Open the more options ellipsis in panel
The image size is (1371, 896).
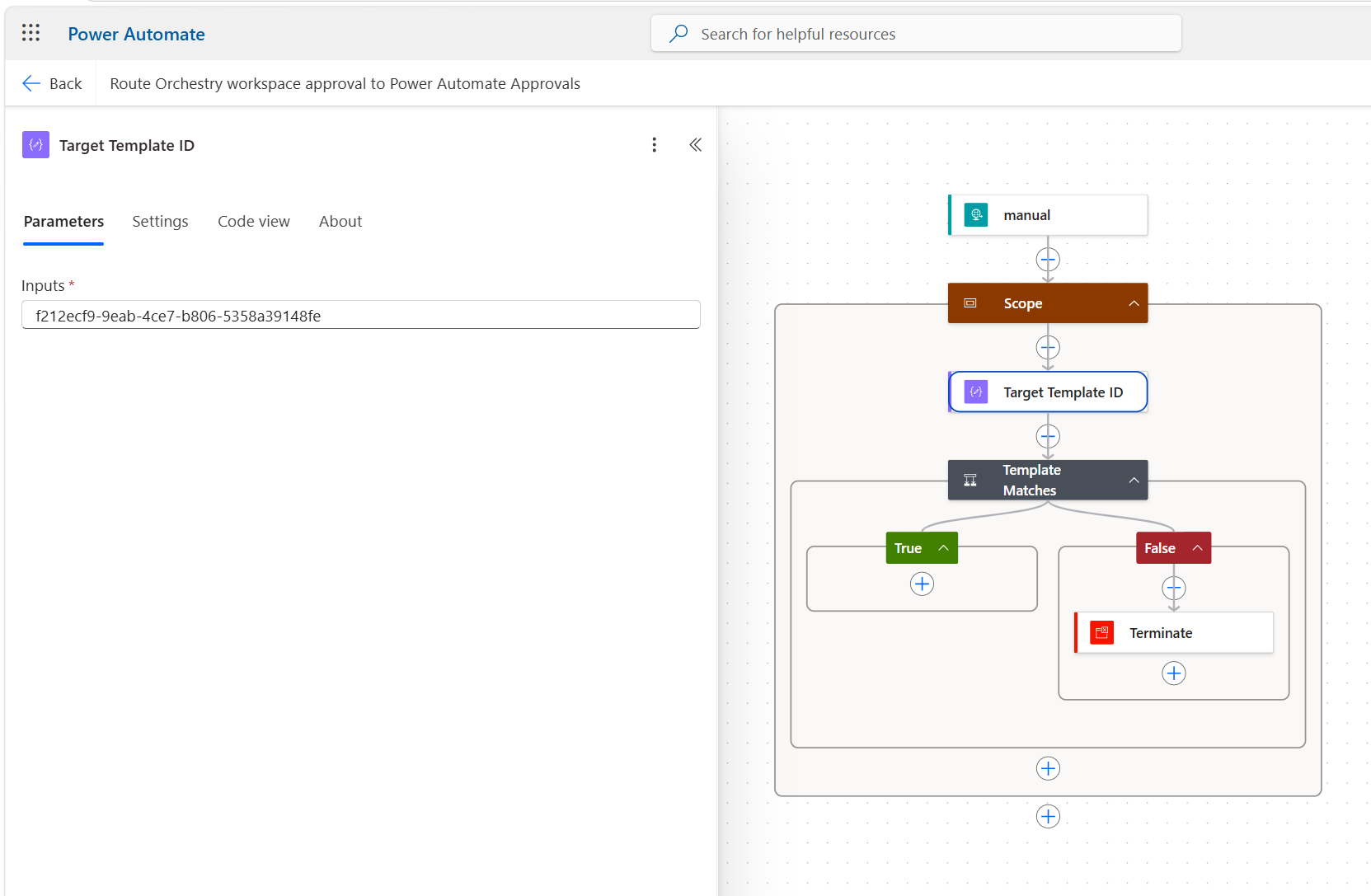click(x=655, y=145)
